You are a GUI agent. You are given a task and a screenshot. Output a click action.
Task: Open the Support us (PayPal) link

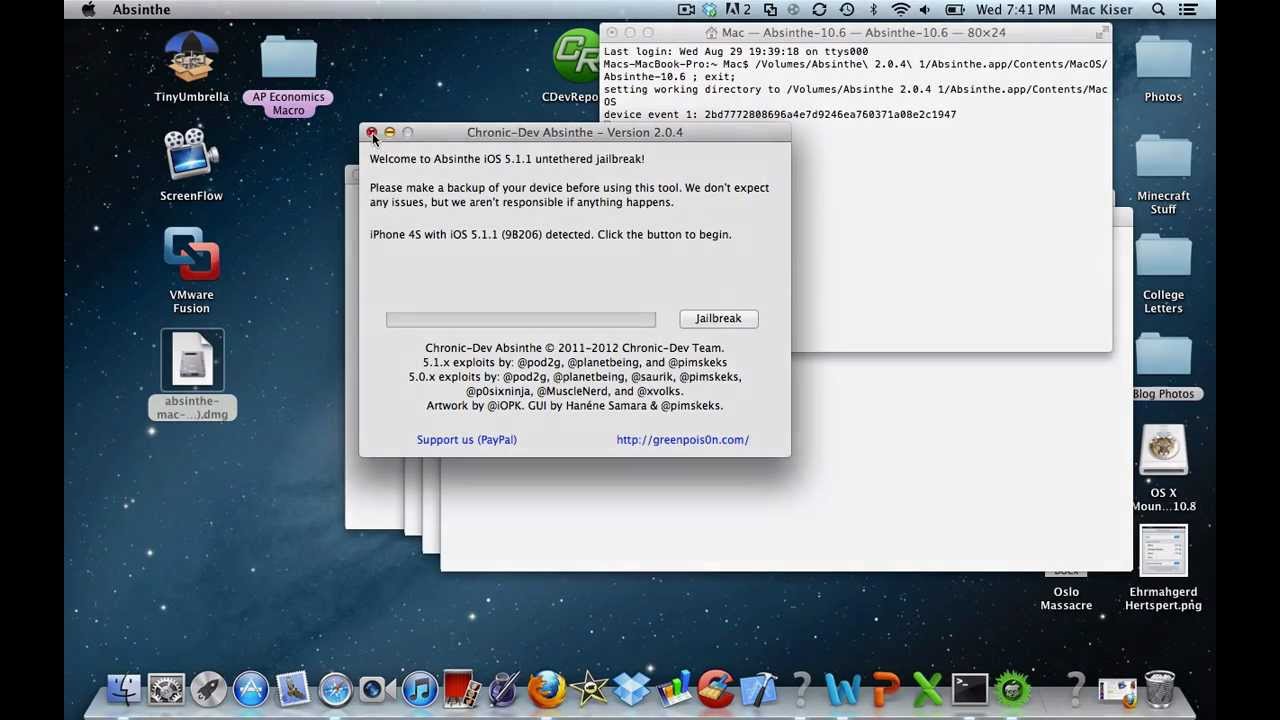pyautogui.click(x=466, y=439)
